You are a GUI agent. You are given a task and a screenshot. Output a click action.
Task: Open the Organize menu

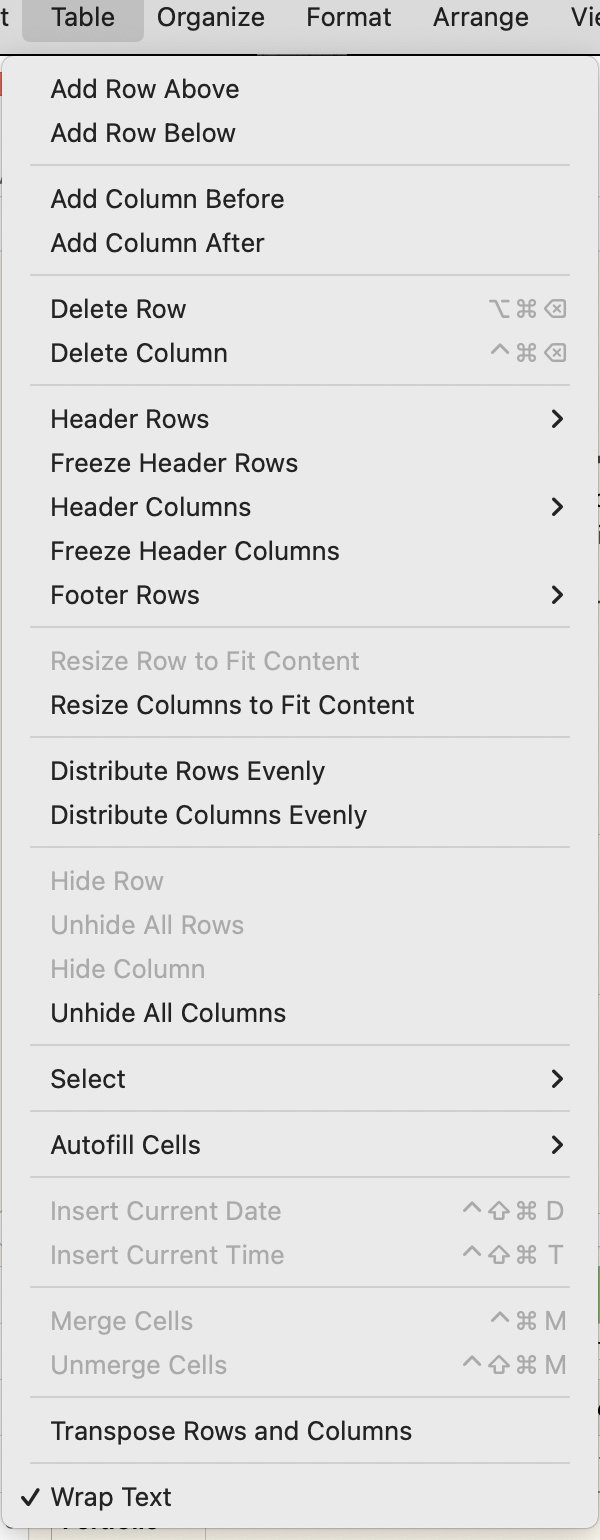pyautogui.click(x=210, y=17)
